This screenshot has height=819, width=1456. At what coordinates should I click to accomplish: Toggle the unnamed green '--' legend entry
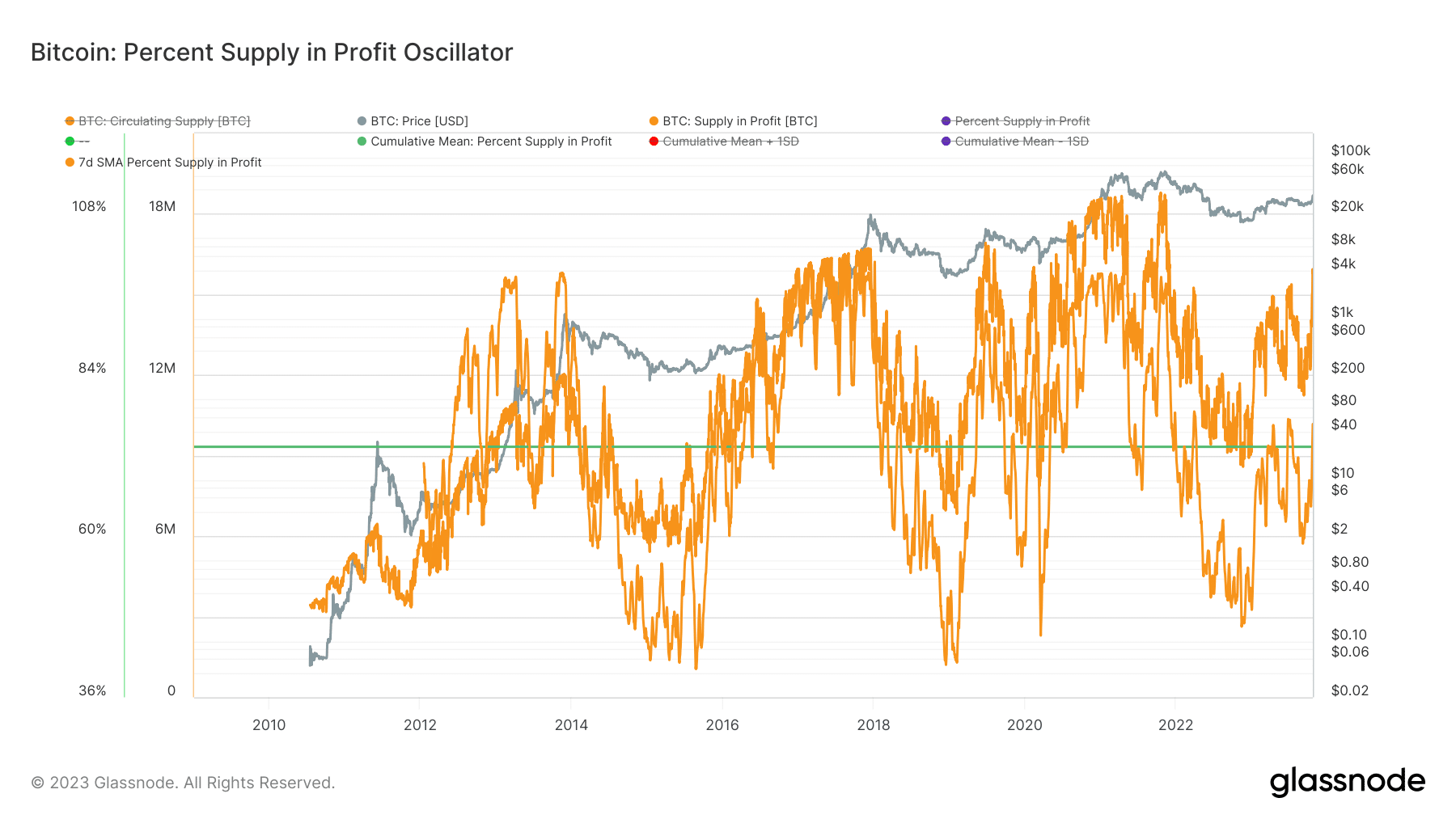[x=78, y=141]
